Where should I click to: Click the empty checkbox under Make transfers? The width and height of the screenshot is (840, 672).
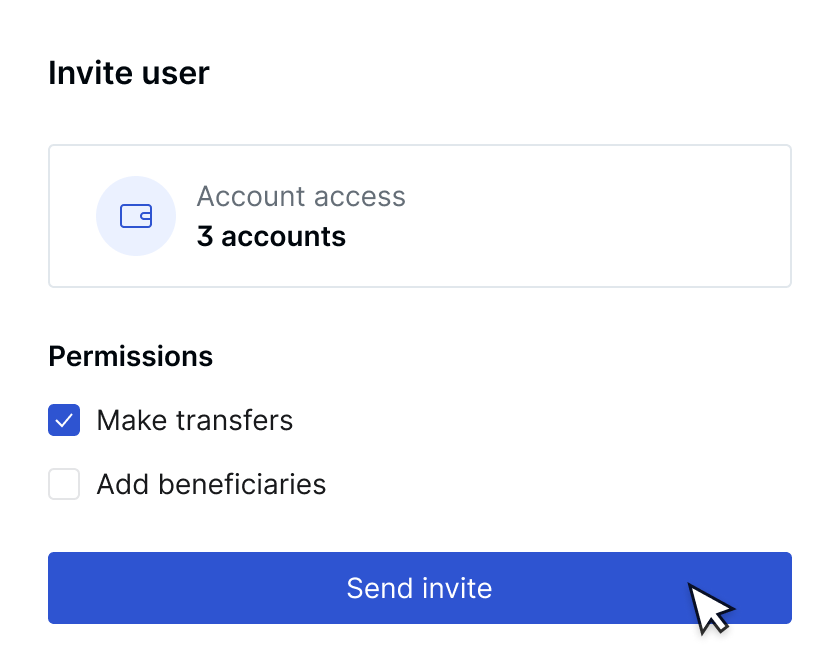pyautogui.click(x=64, y=484)
